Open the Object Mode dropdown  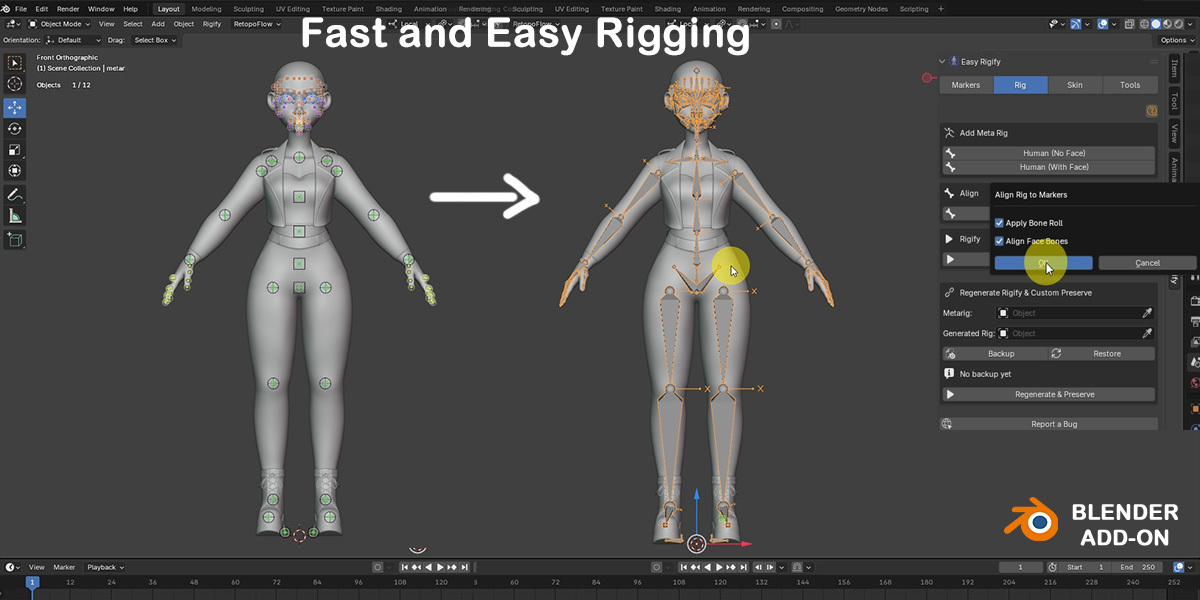59,23
